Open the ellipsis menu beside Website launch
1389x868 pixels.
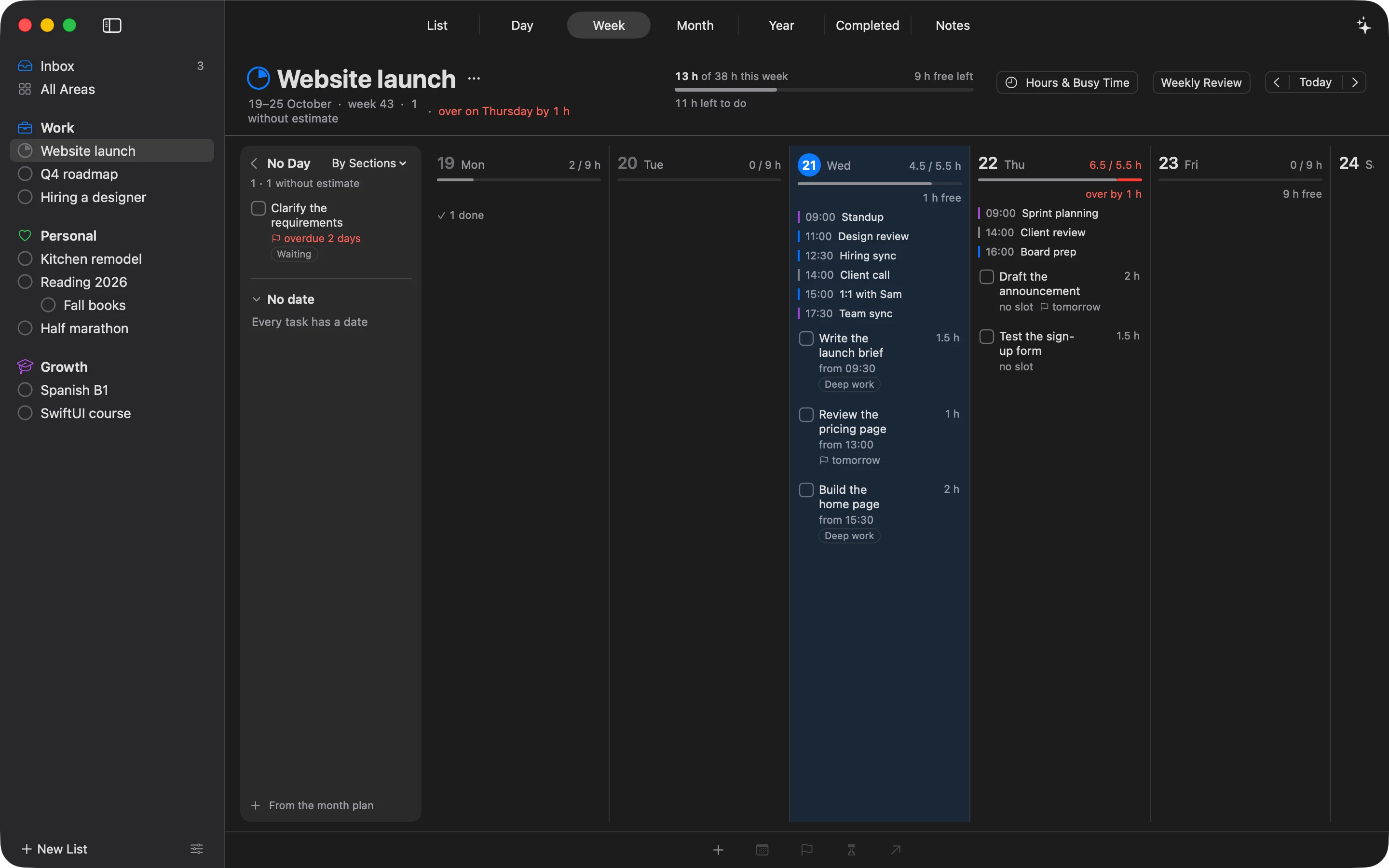tap(474, 79)
